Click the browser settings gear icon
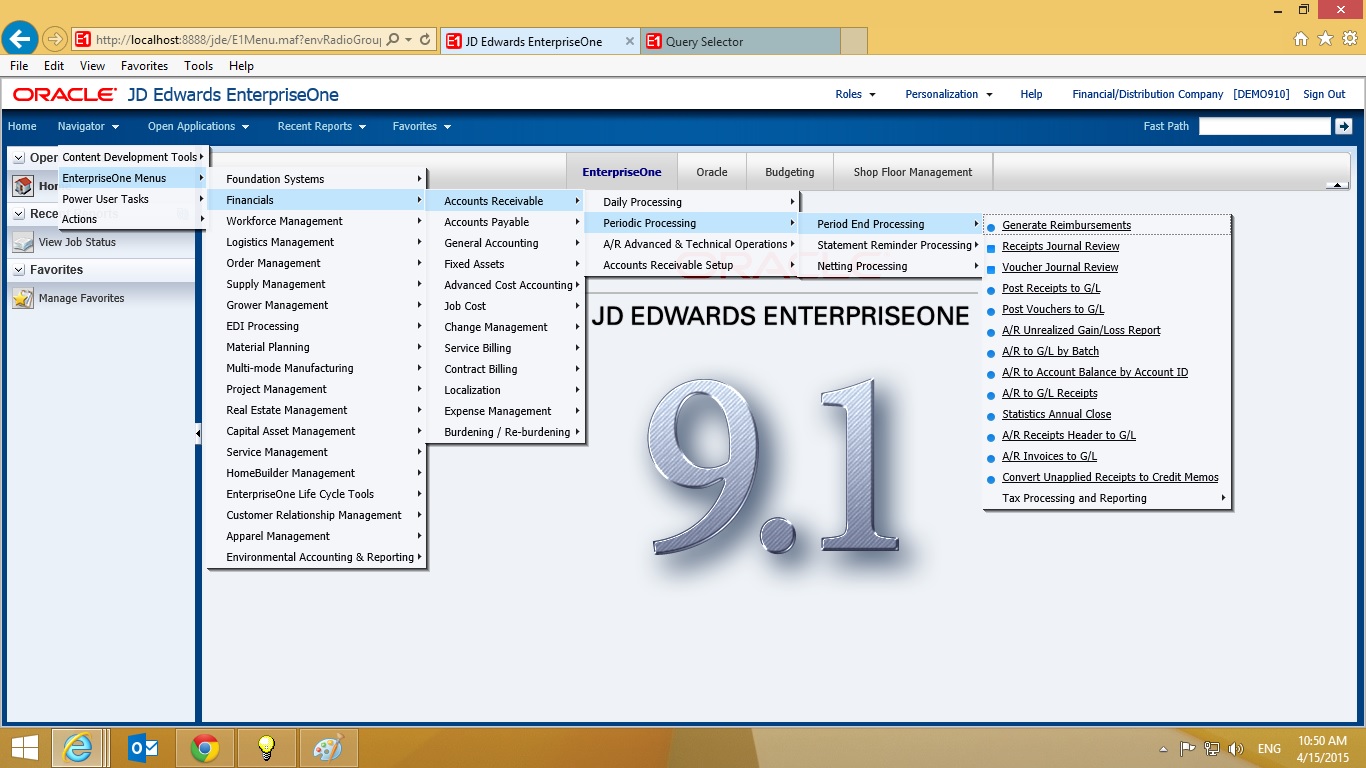The height and width of the screenshot is (768, 1366). click(x=1349, y=39)
